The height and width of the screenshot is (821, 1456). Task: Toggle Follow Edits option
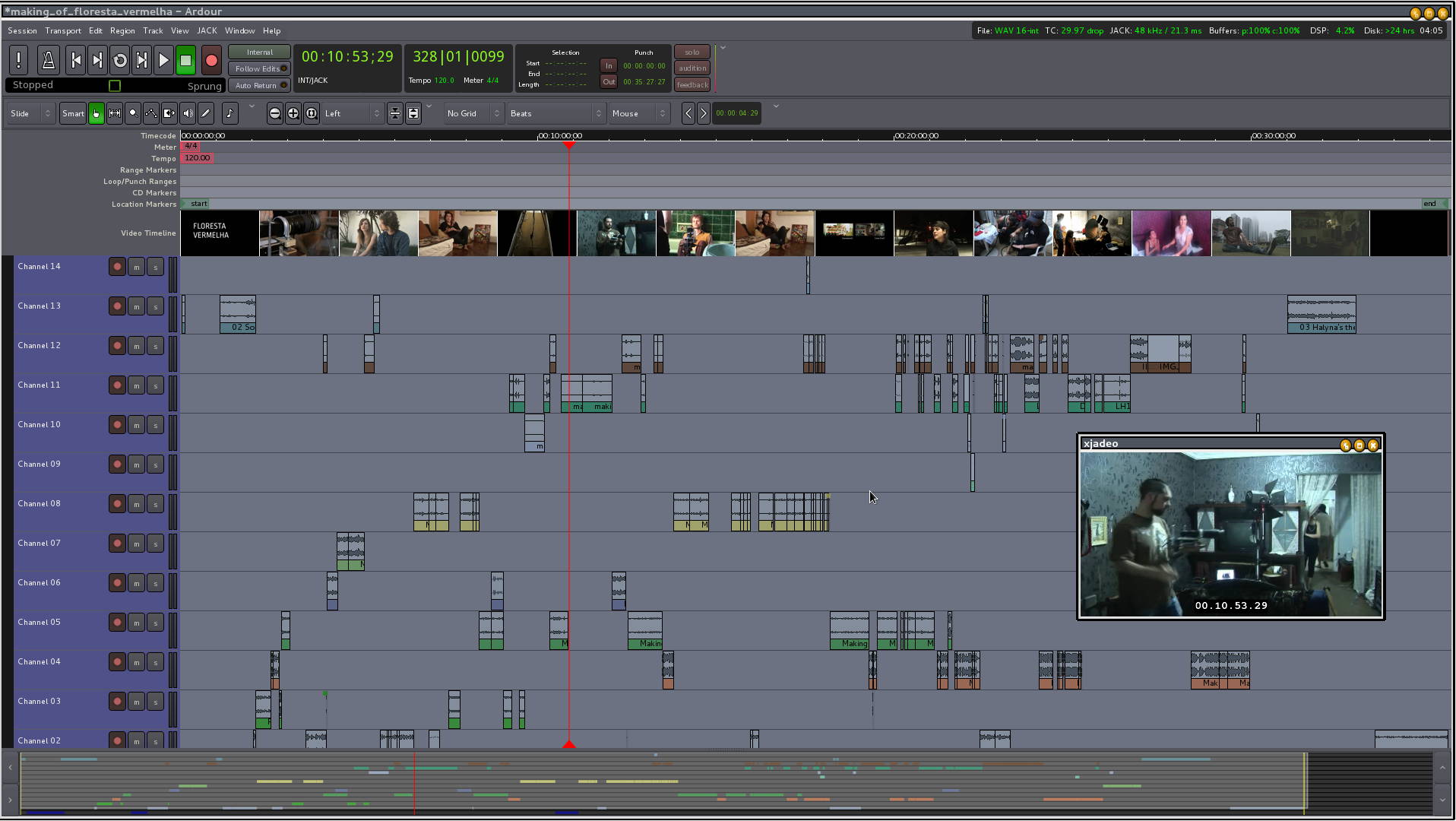(x=259, y=68)
